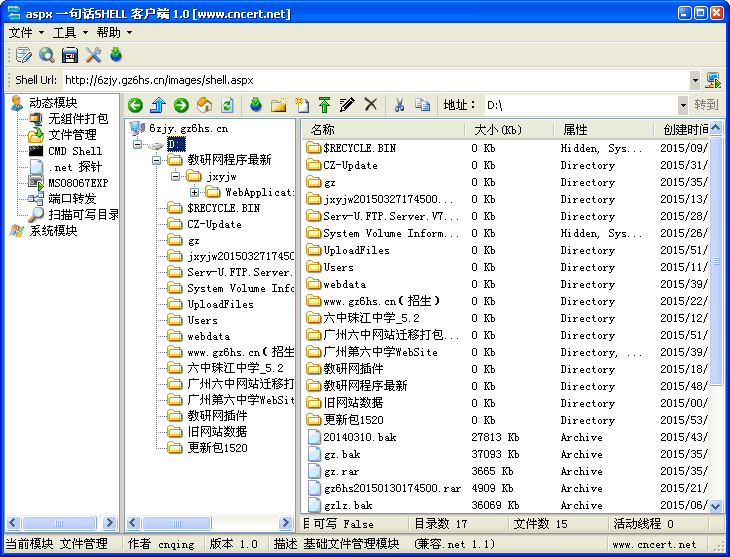Image resolution: width=730 pixels, height=557 pixels.
Task: Click the home folder icon
Action: [204, 104]
